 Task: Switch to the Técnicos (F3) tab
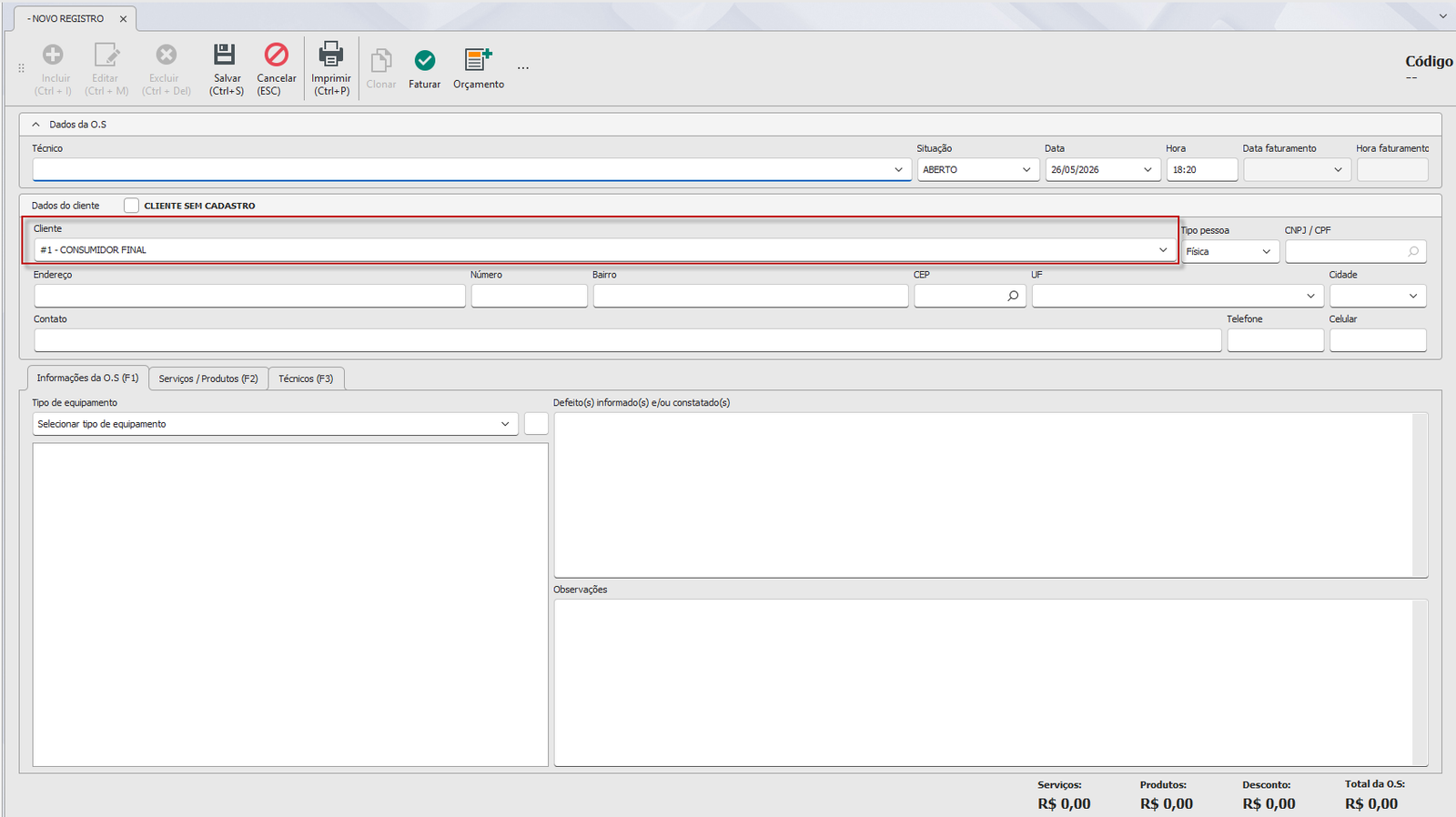(x=306, y=378)
